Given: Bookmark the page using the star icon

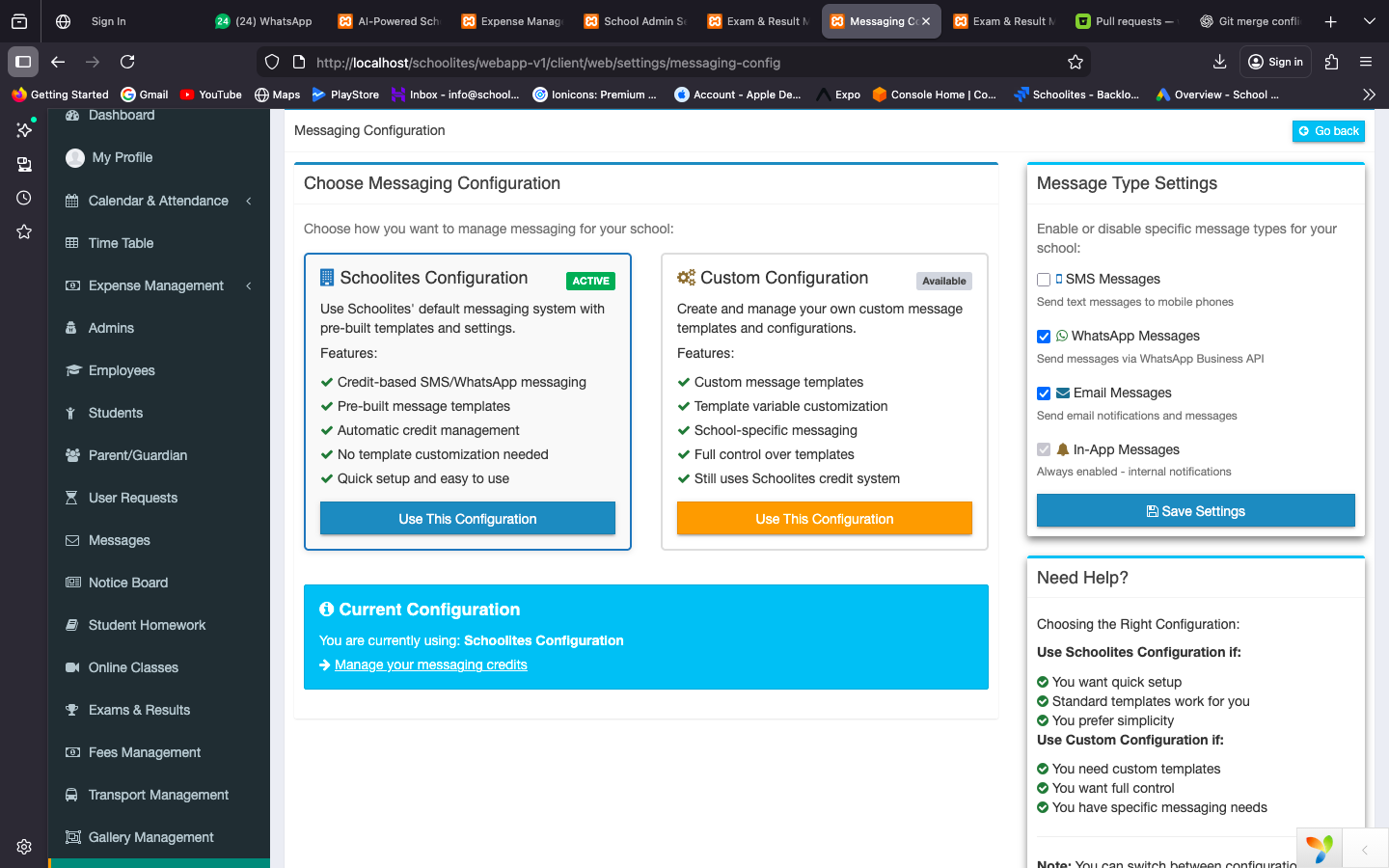Looking at the screenshot, I should [x=1075, y=62].
